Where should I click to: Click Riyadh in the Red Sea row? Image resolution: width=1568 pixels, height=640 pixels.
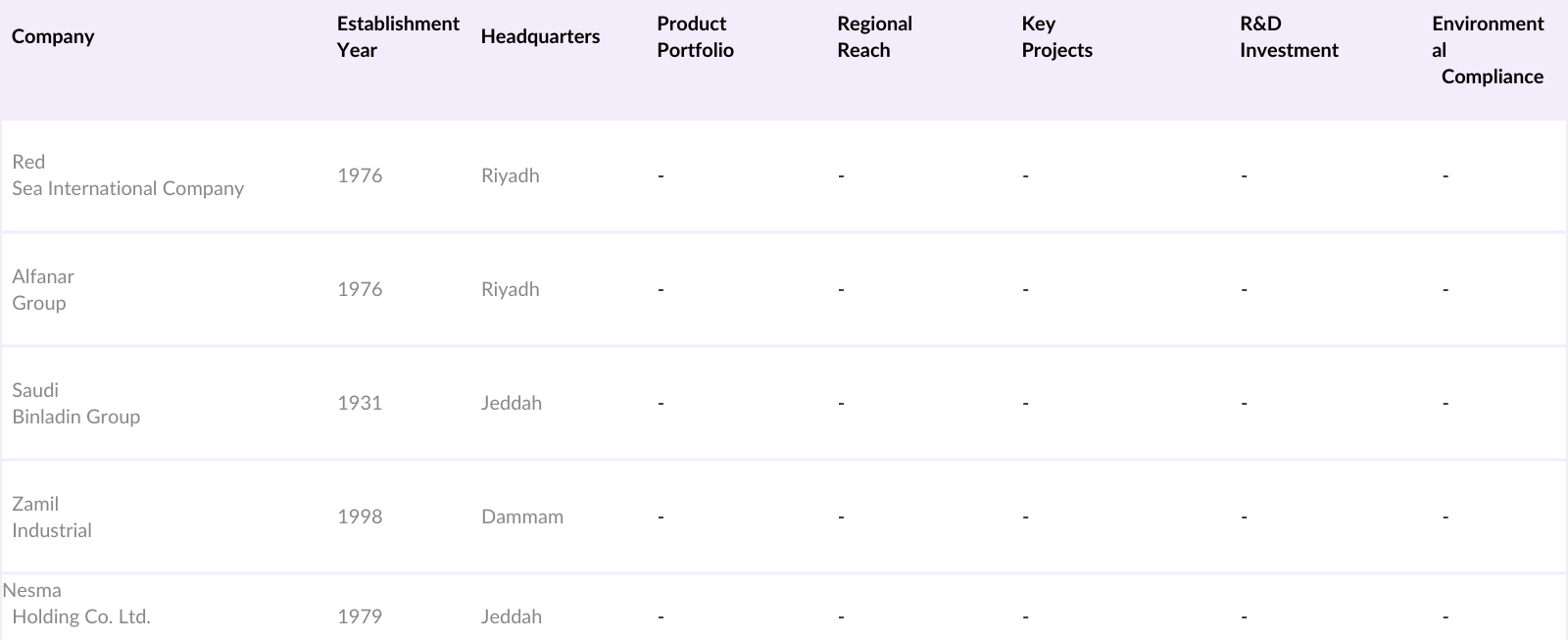point(510,176)
